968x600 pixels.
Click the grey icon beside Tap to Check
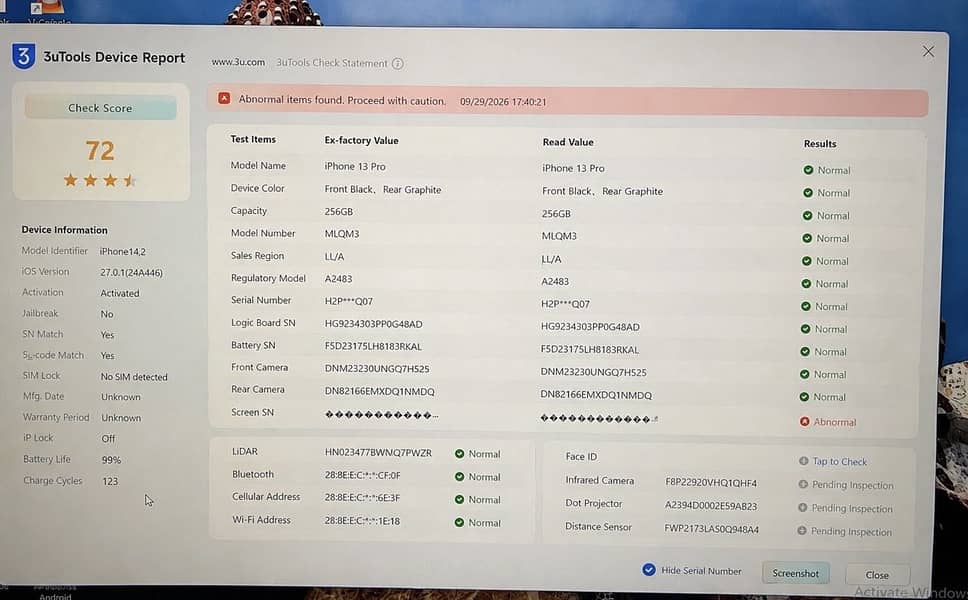(x=803, y=460)
